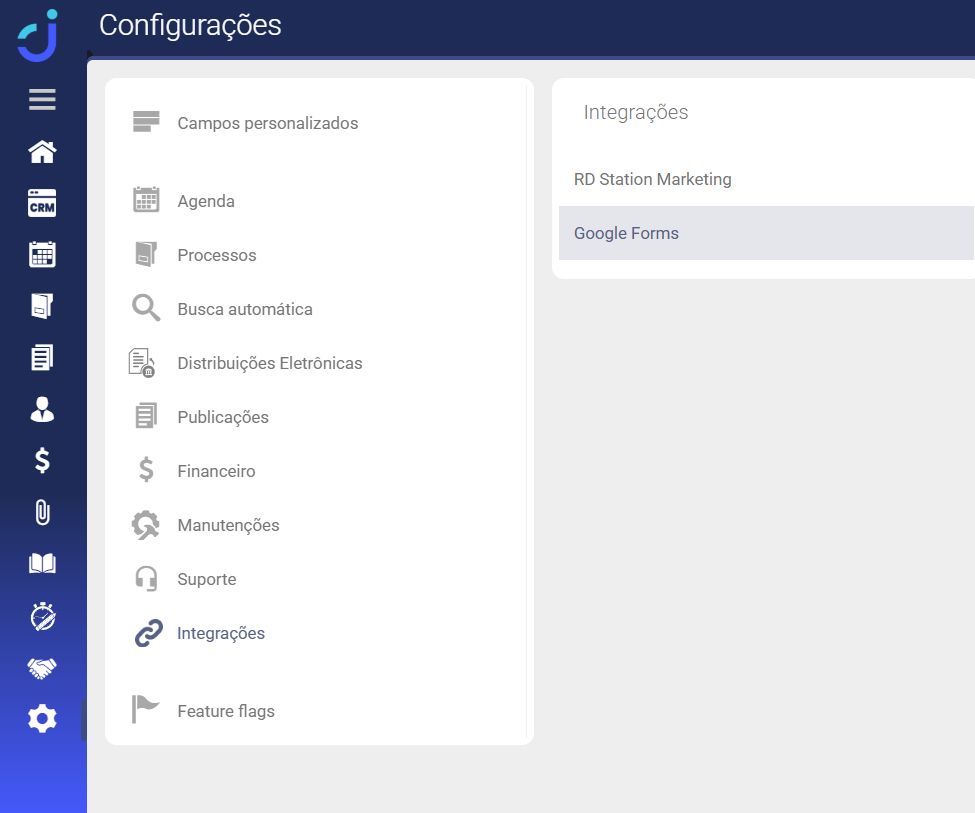Open RD Station Marketing integration
This screenshot has width=975, height=813.
click(652, 180)
